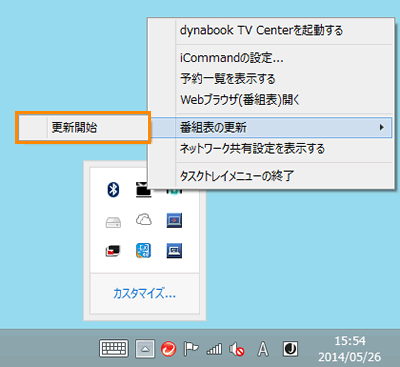Click the blue laptop icon with red dot

click(174, 220)
